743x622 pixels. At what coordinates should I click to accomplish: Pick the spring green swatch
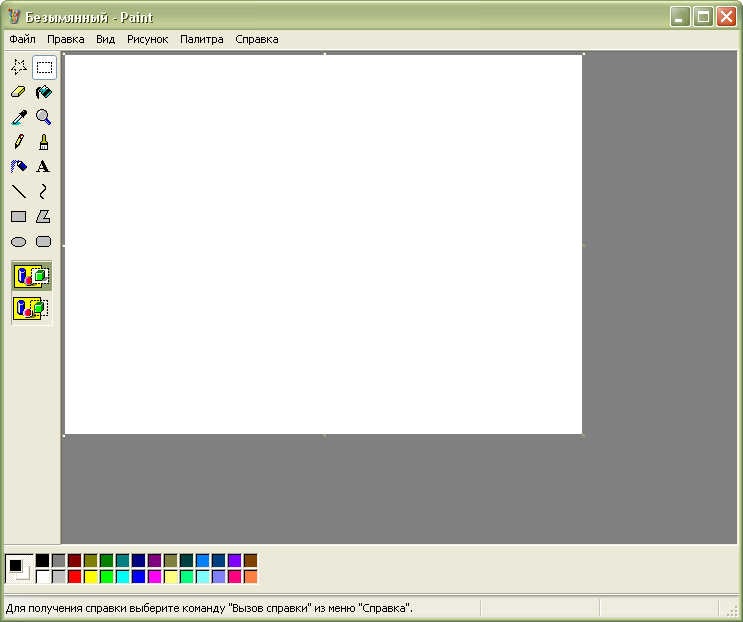click(x=187, y=577)
